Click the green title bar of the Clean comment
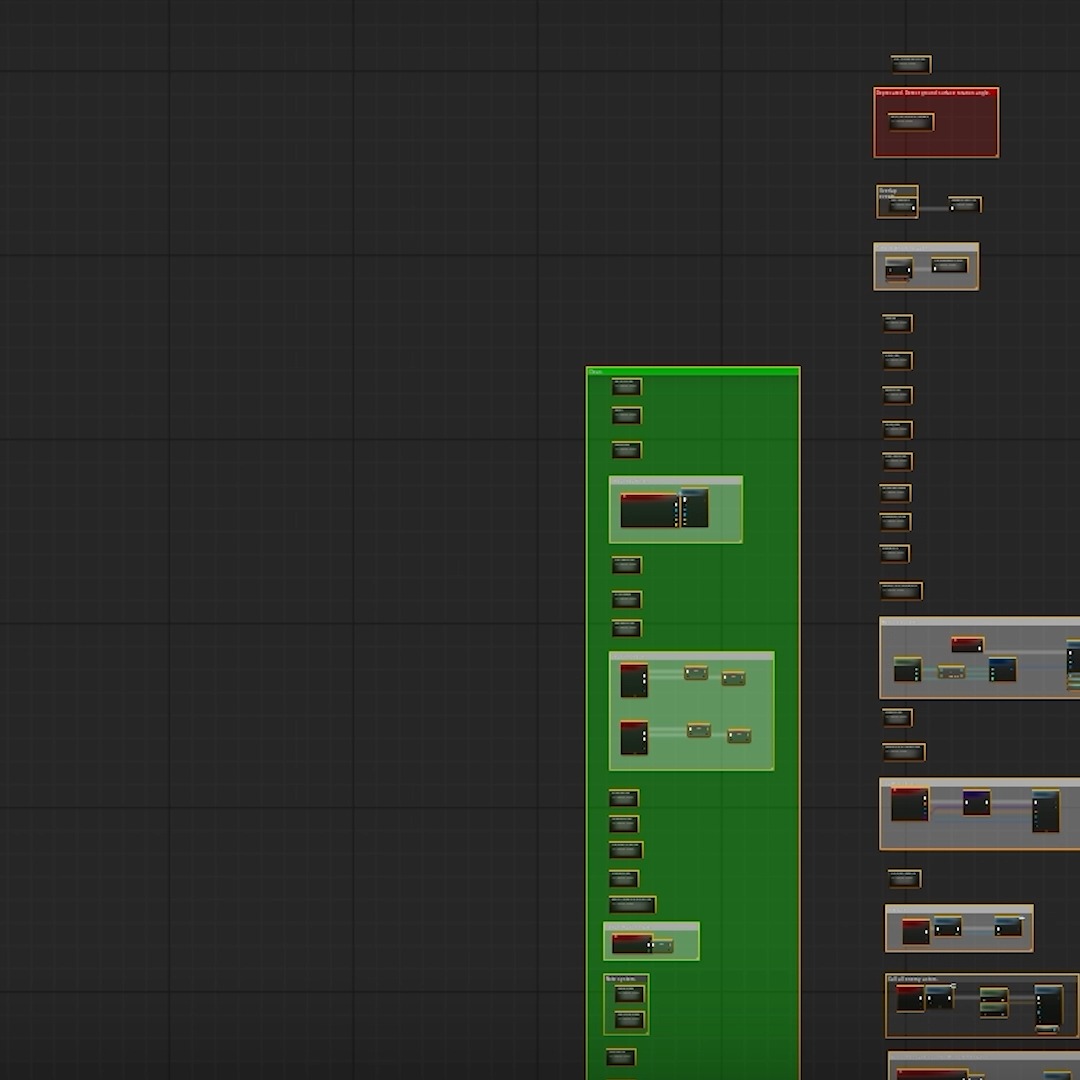Viewport: 1080px width, 1080px height. point(690,370)
